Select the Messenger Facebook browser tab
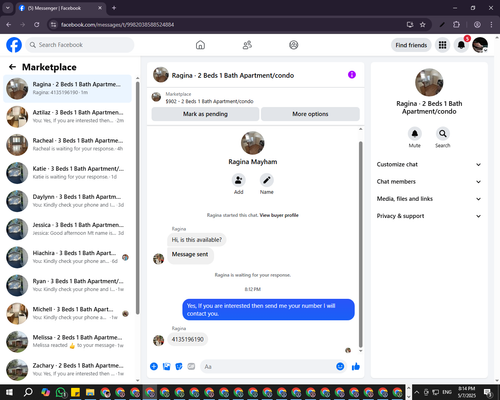 click(x=60, y=8)
